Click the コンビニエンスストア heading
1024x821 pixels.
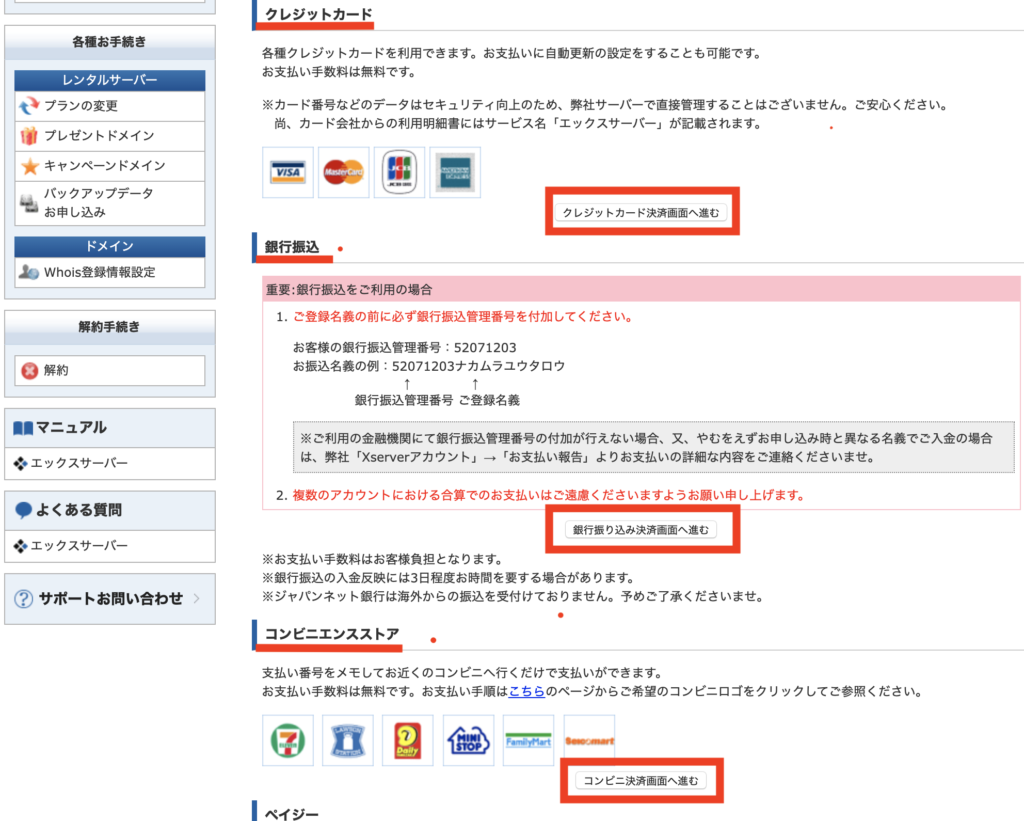[332, 634]
